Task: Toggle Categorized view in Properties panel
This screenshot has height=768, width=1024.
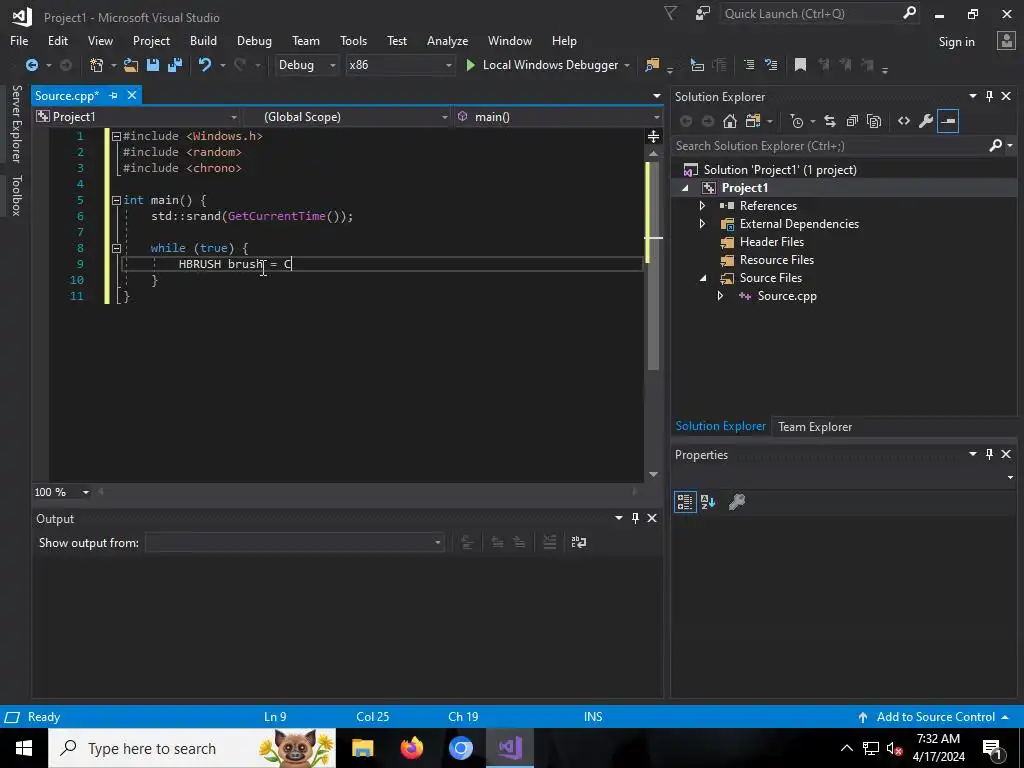Action: 685,502
